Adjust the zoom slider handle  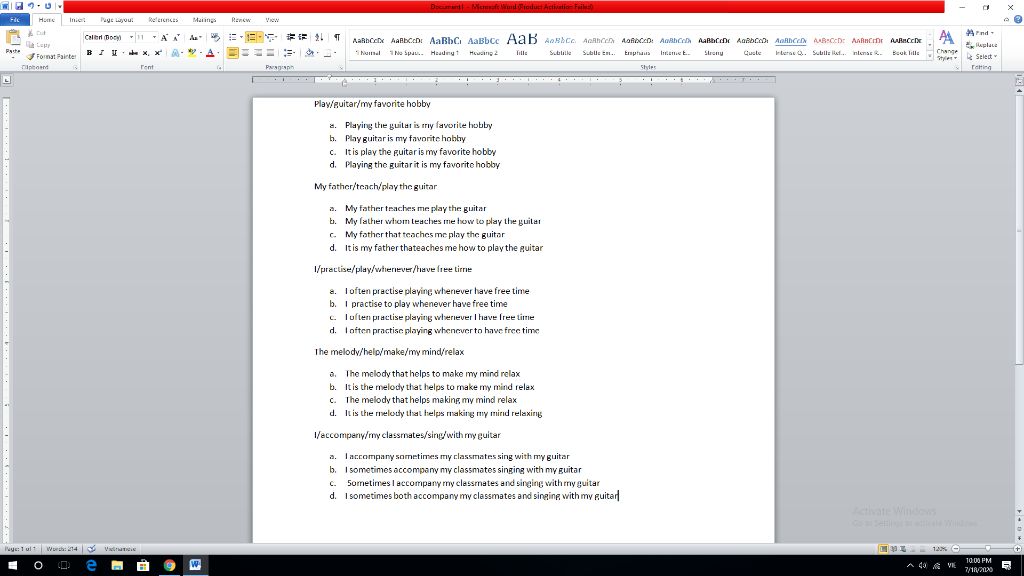click(987, 549)
